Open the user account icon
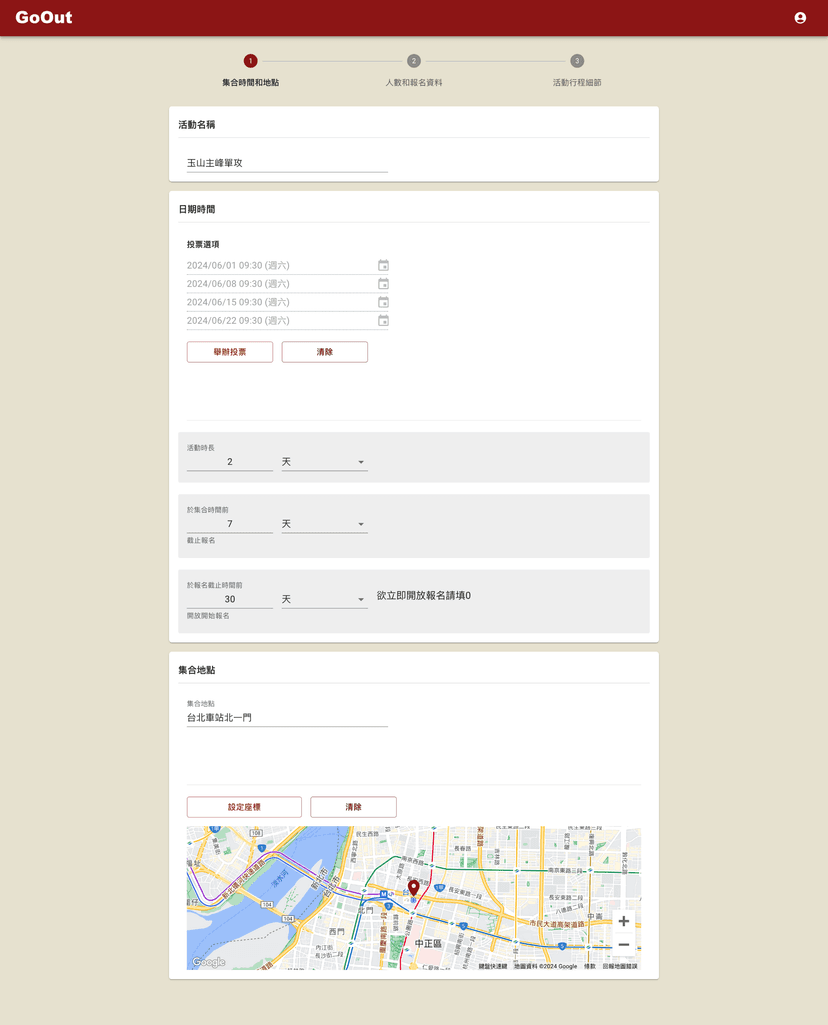This screenshot has height=1025, width=828. 800,18
